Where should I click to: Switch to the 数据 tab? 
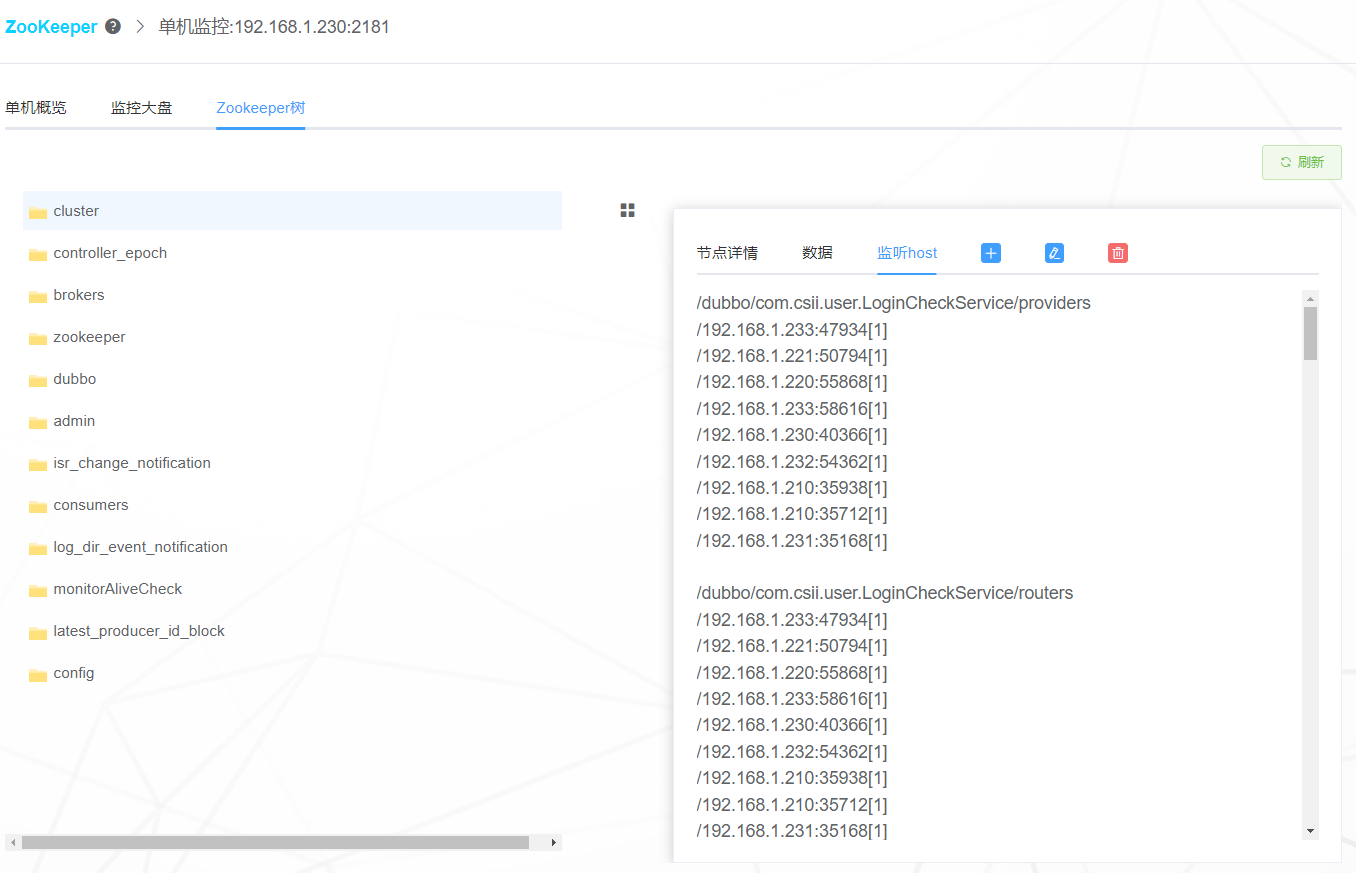click(x=817, y=253)
